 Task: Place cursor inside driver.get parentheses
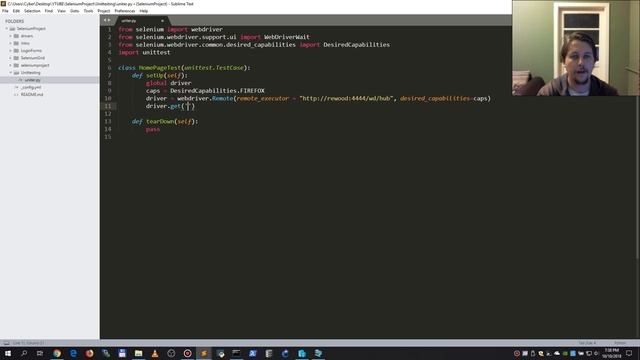188,106
